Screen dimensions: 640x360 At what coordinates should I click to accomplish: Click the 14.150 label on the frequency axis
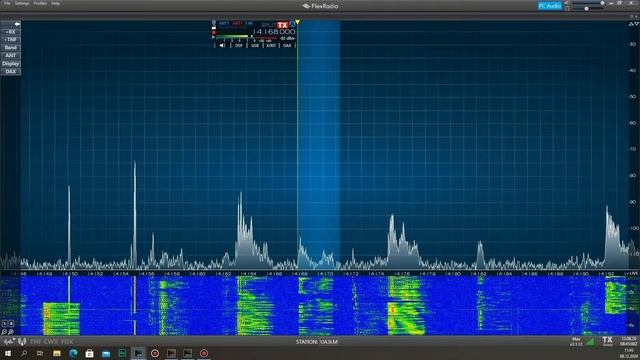point(70,273)
